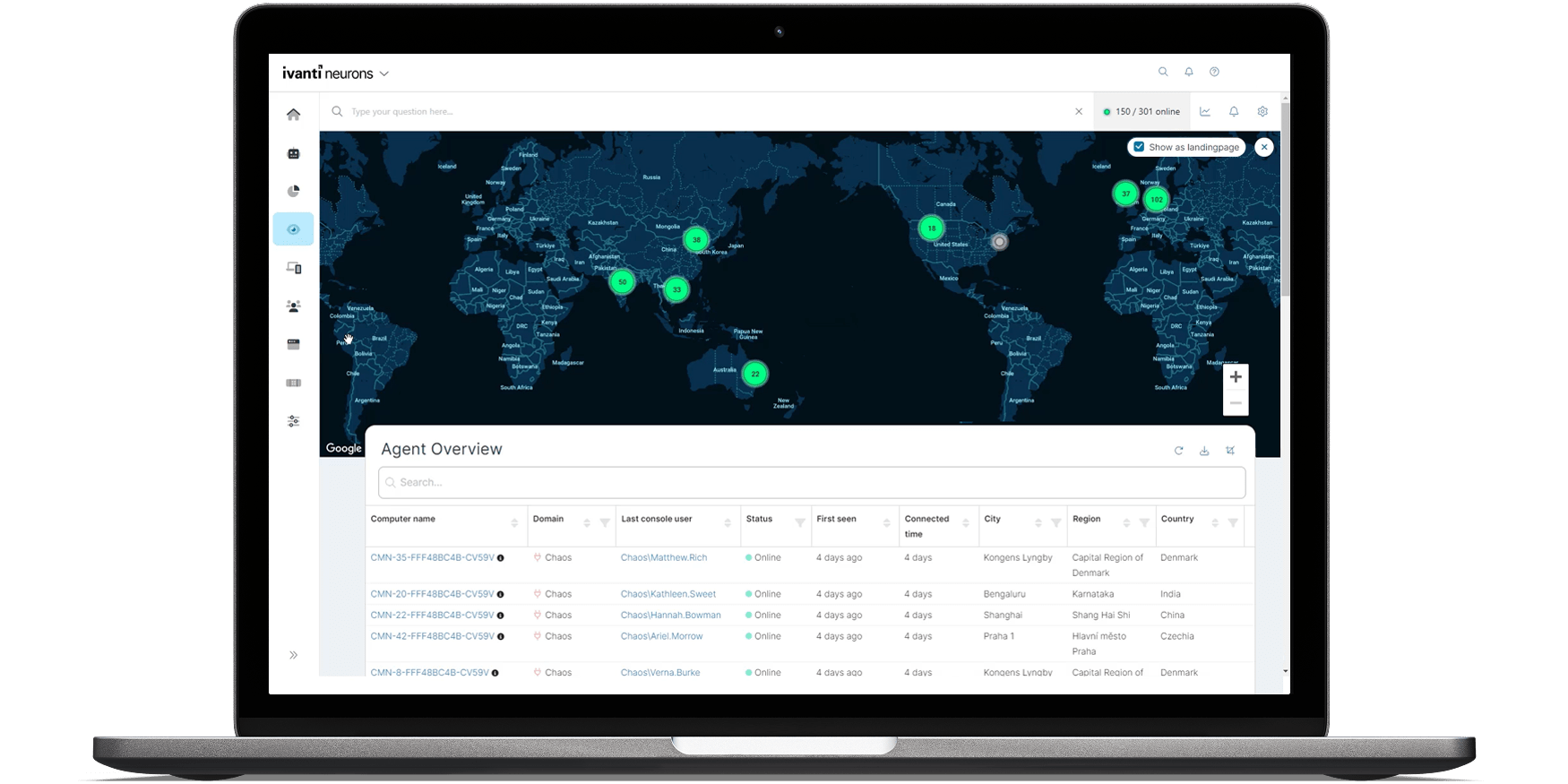Open user Chaos\Ariel.Morrow
Image resolution: width=1568 pixels, height=784 pixels.
[662, 636]
